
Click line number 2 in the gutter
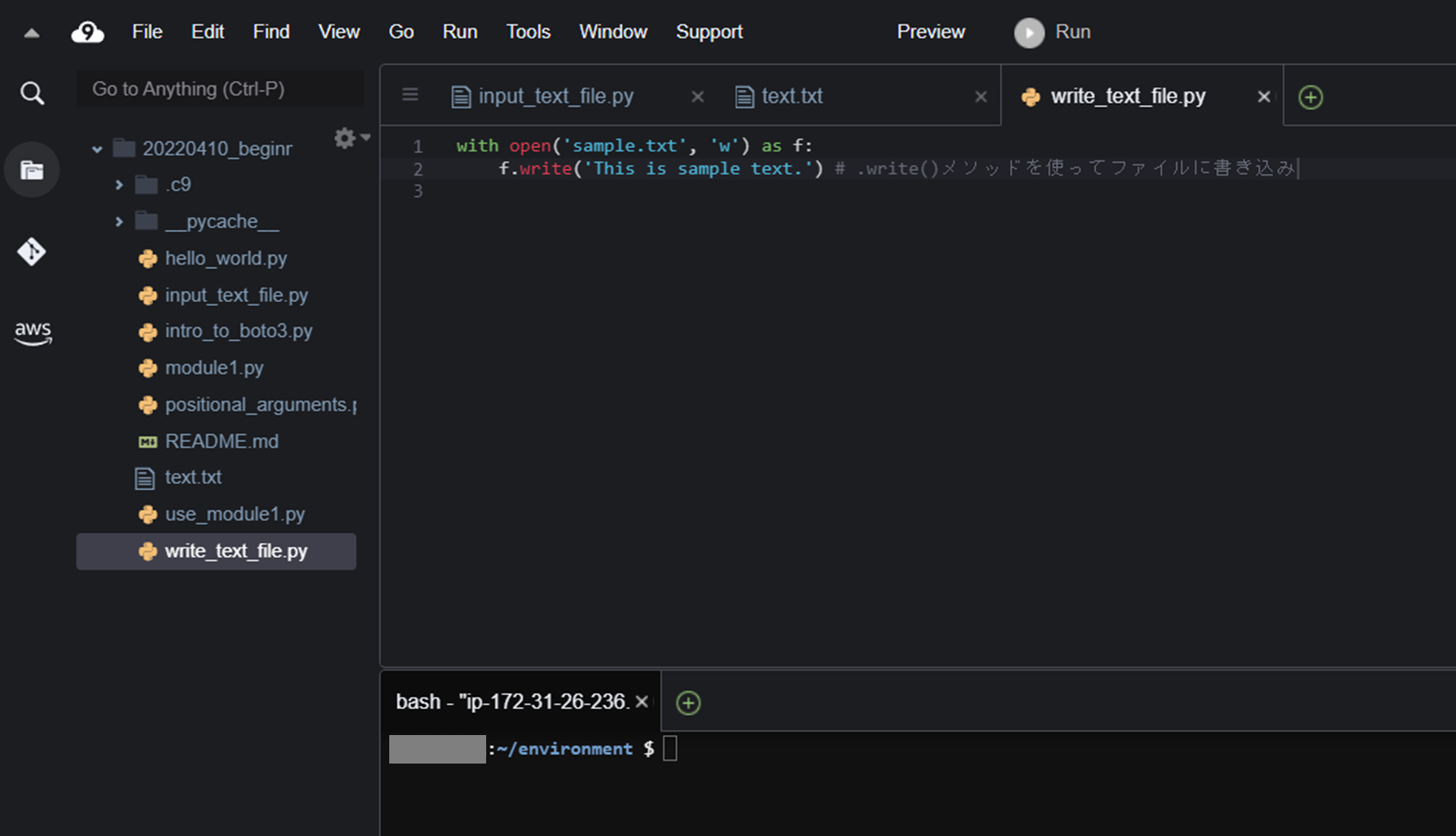(x=418, y=169)
